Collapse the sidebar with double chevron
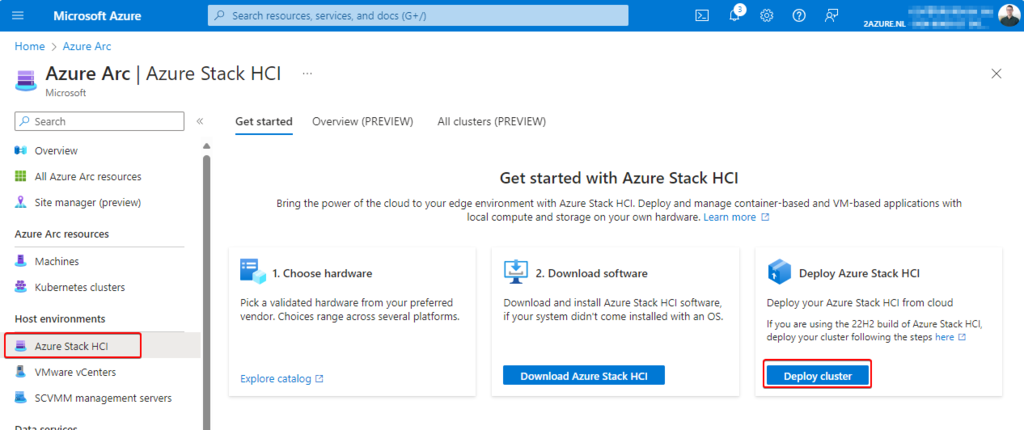This screenshot has height=430, width=1024. coord(200,121)
